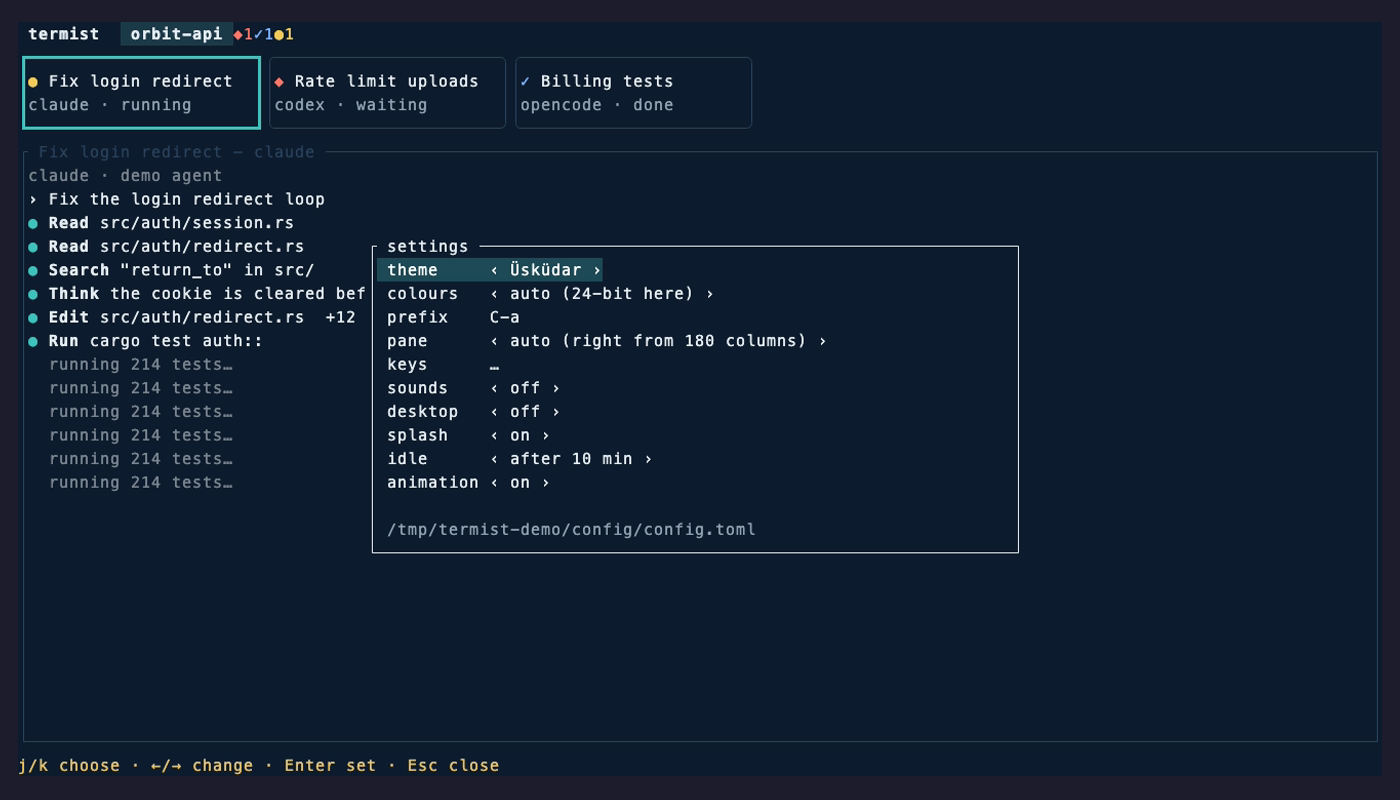This screenshot has height=800, width=1400.
Task: Open the keys ellipsis setting
Action: coord(494,365)
